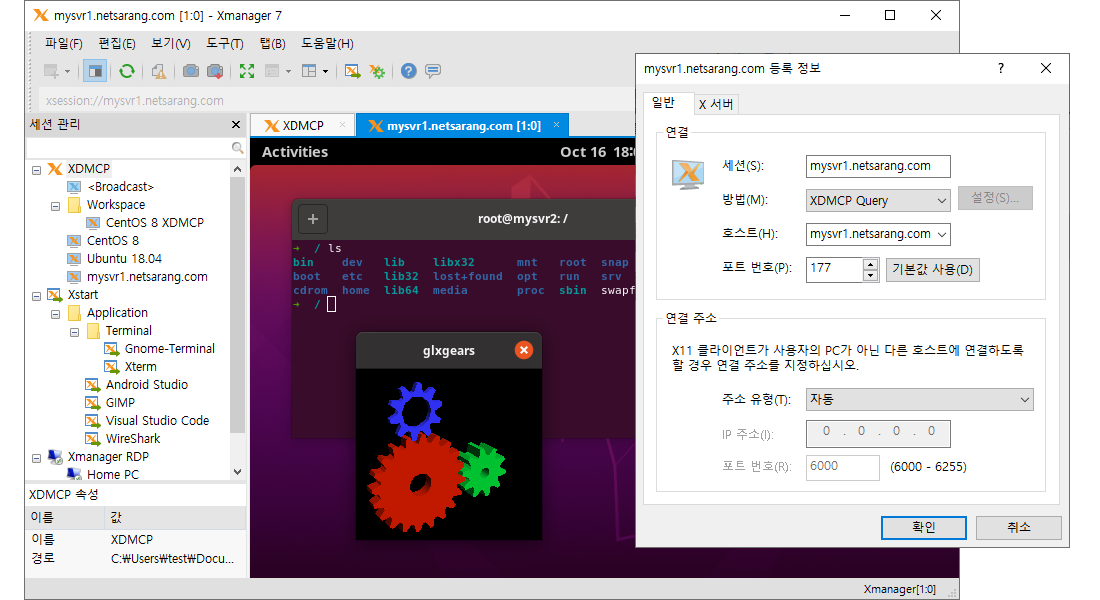This screenshot has width=1100, height=600.
Task: Open dropdown arrow next to layout icon
Action: pos(326,71)
